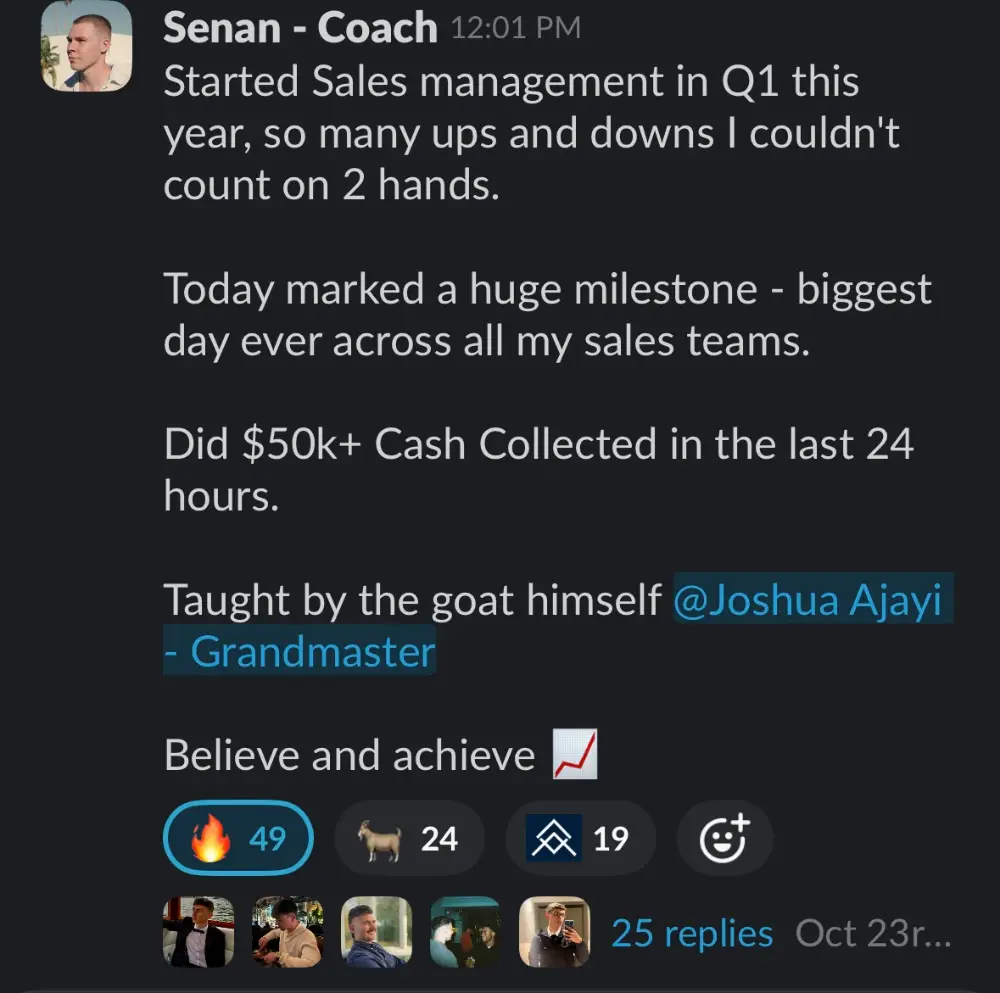Toggle the custom logo reaction with 19

pyautogui.click(x=580, y=839)
